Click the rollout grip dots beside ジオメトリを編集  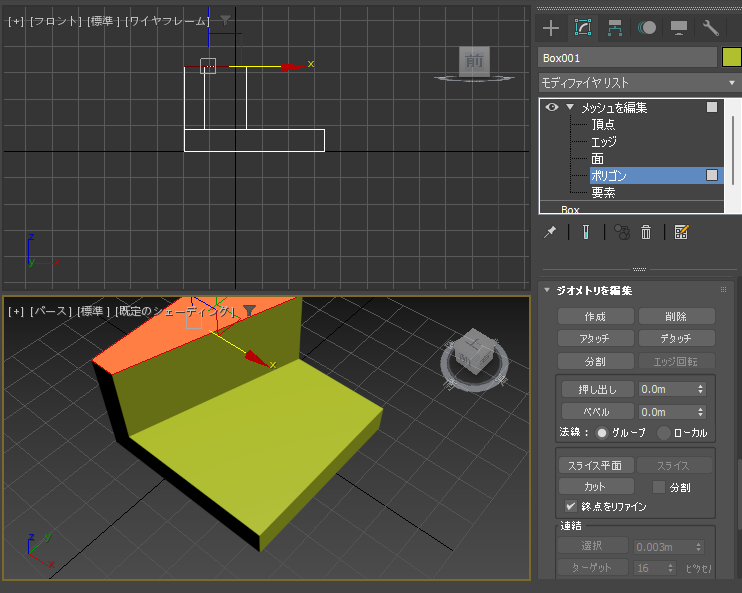723,290
